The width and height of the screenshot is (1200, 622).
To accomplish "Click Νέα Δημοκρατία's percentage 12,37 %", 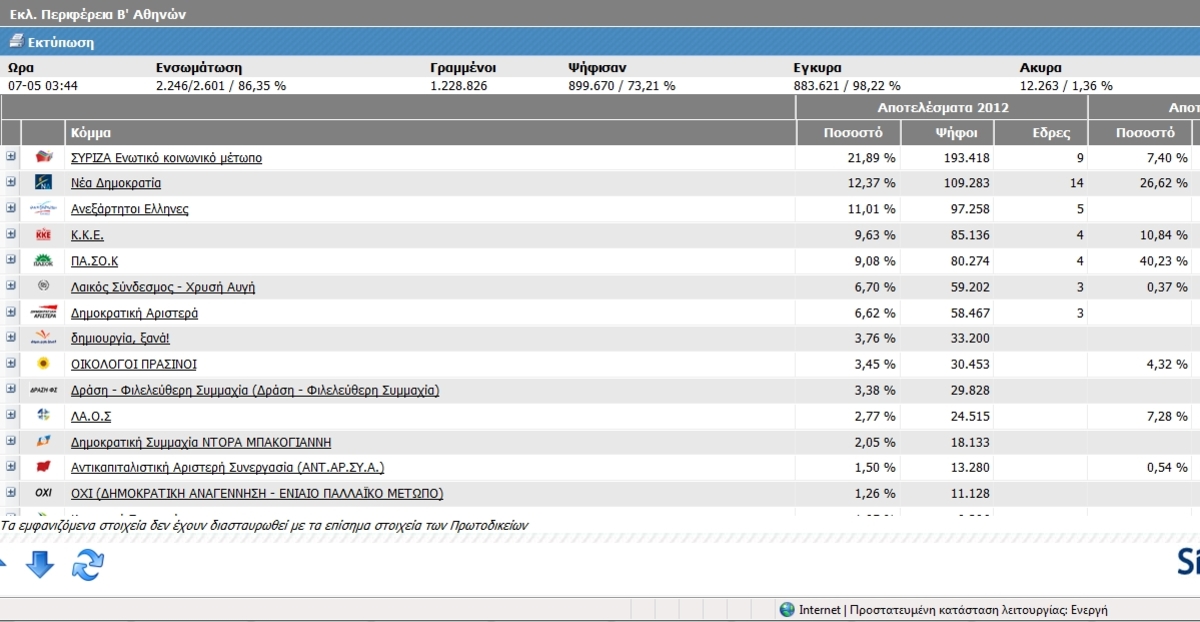I will pyautogui.click(x=871, y=184).
